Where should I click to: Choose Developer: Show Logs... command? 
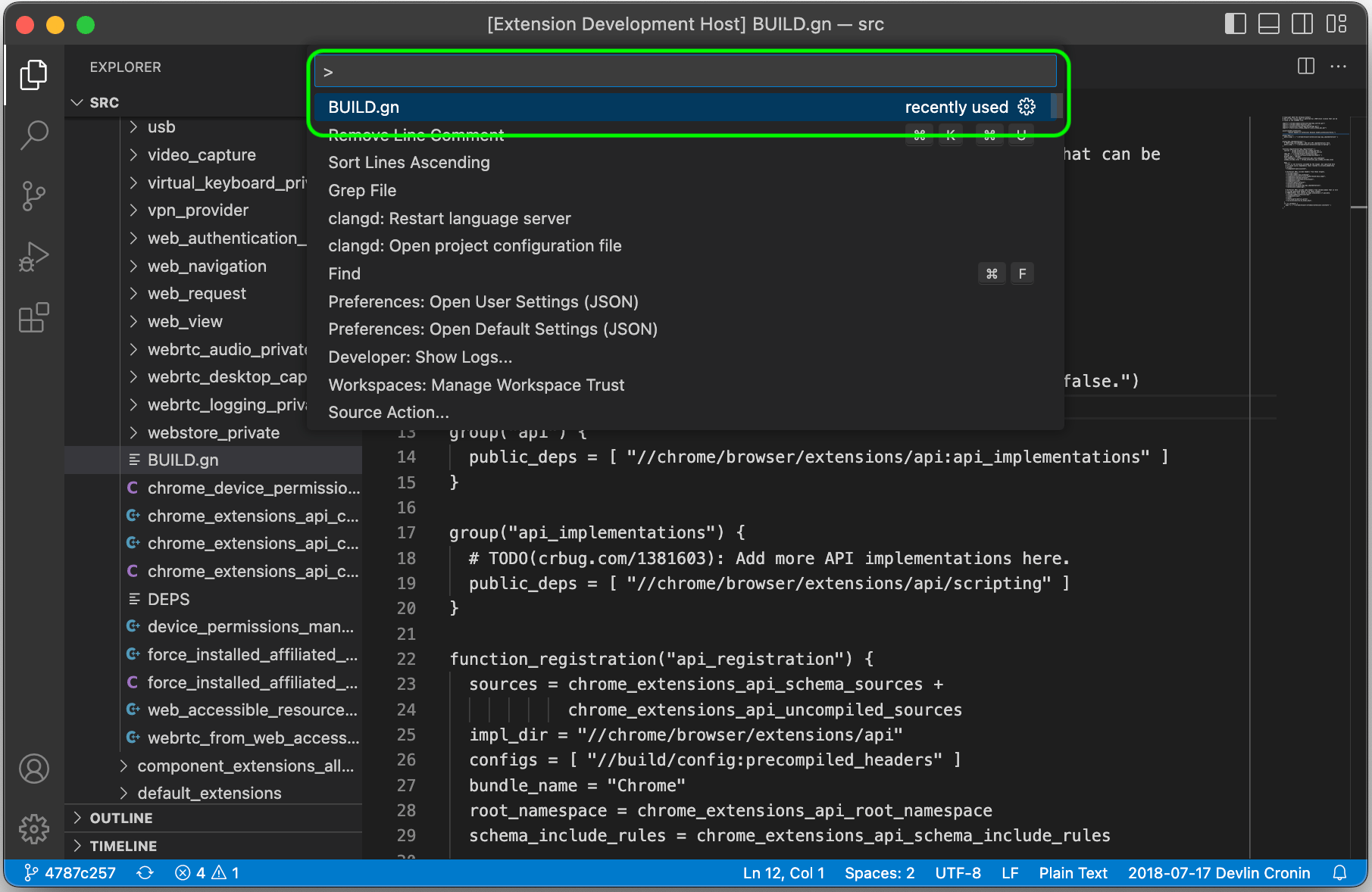coord(420,357)
